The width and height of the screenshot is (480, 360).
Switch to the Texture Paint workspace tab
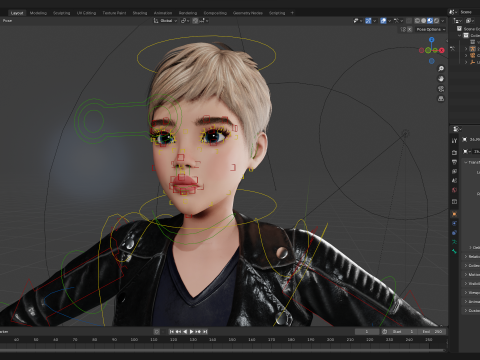click(114, 13)
